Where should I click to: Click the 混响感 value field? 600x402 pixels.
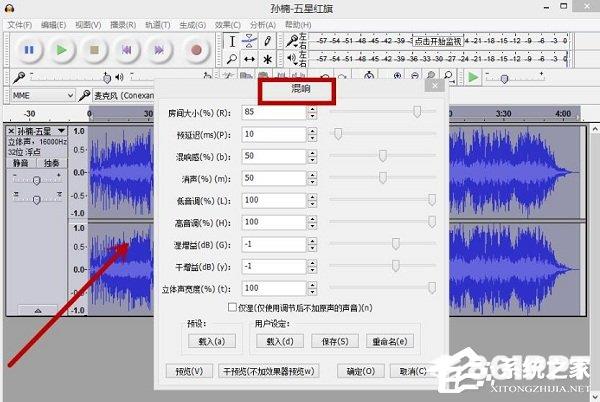[274, 156]
